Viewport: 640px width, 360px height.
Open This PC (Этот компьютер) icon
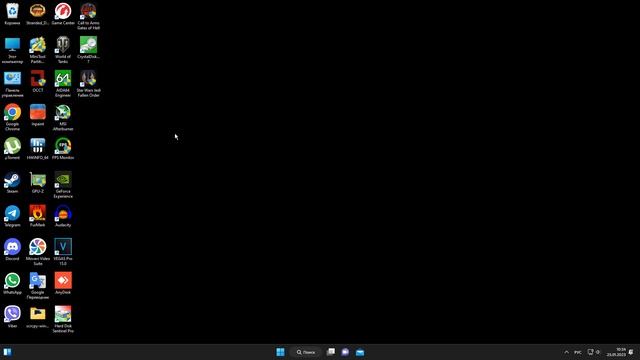click(x=12, y=50)
